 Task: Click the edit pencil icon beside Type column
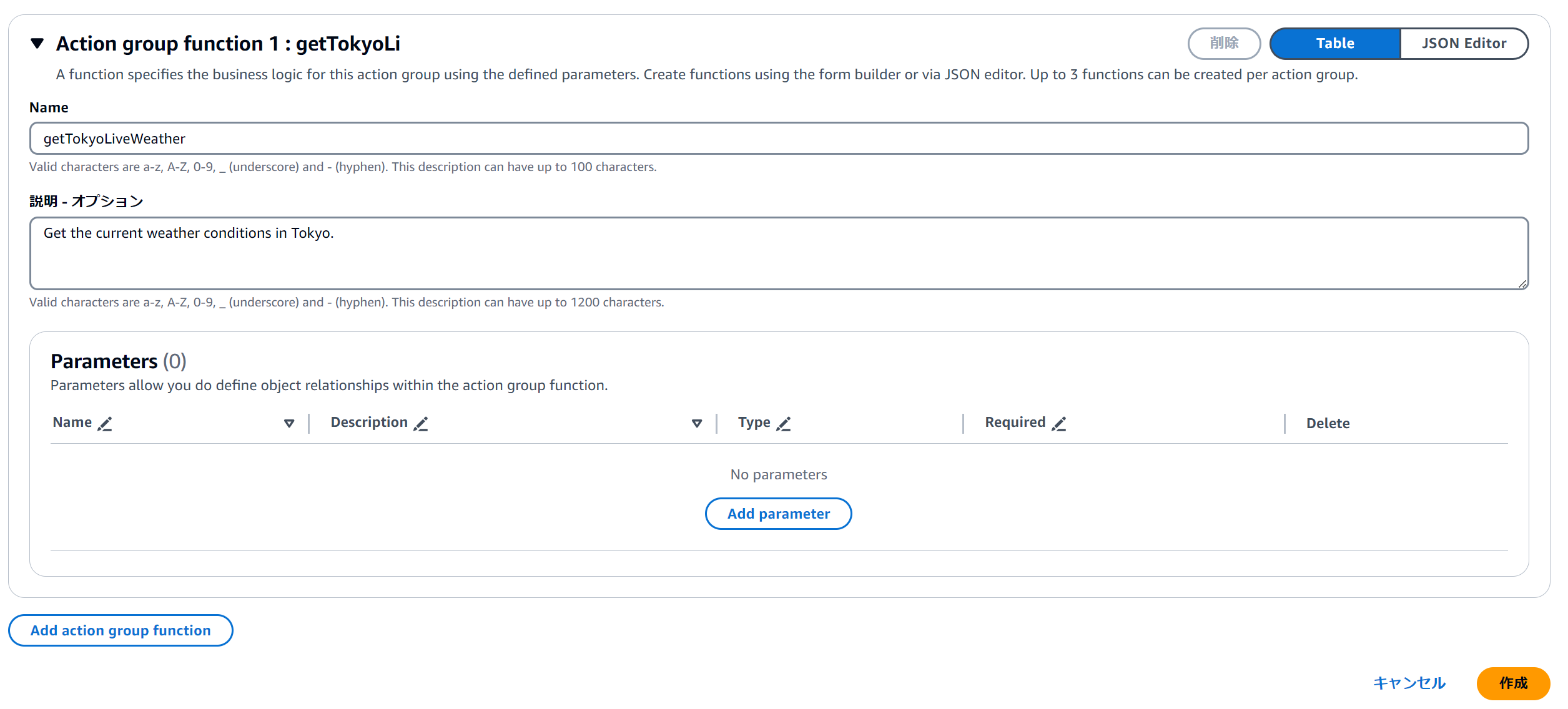pos(784,424)
